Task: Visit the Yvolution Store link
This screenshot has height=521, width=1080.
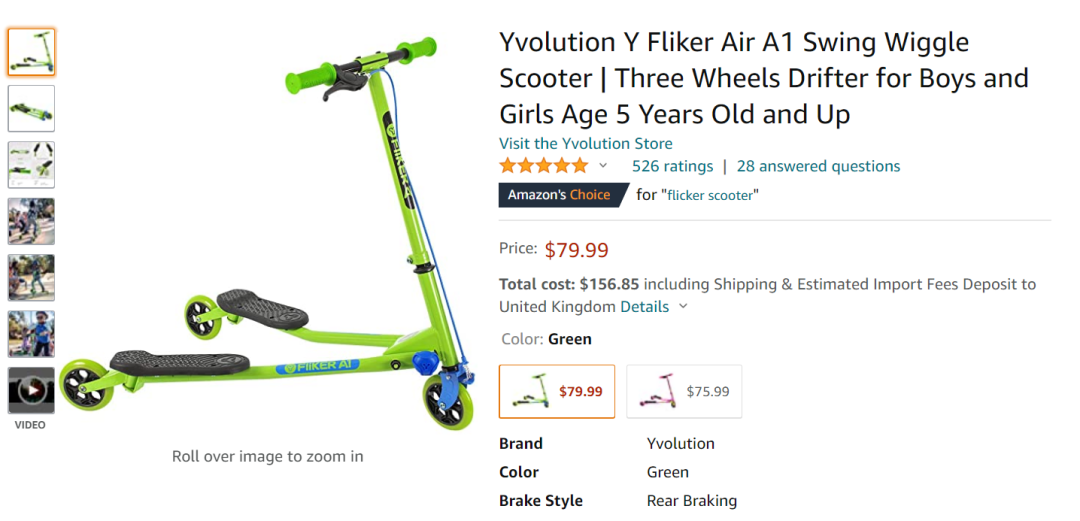Action: tap(586, 143)
